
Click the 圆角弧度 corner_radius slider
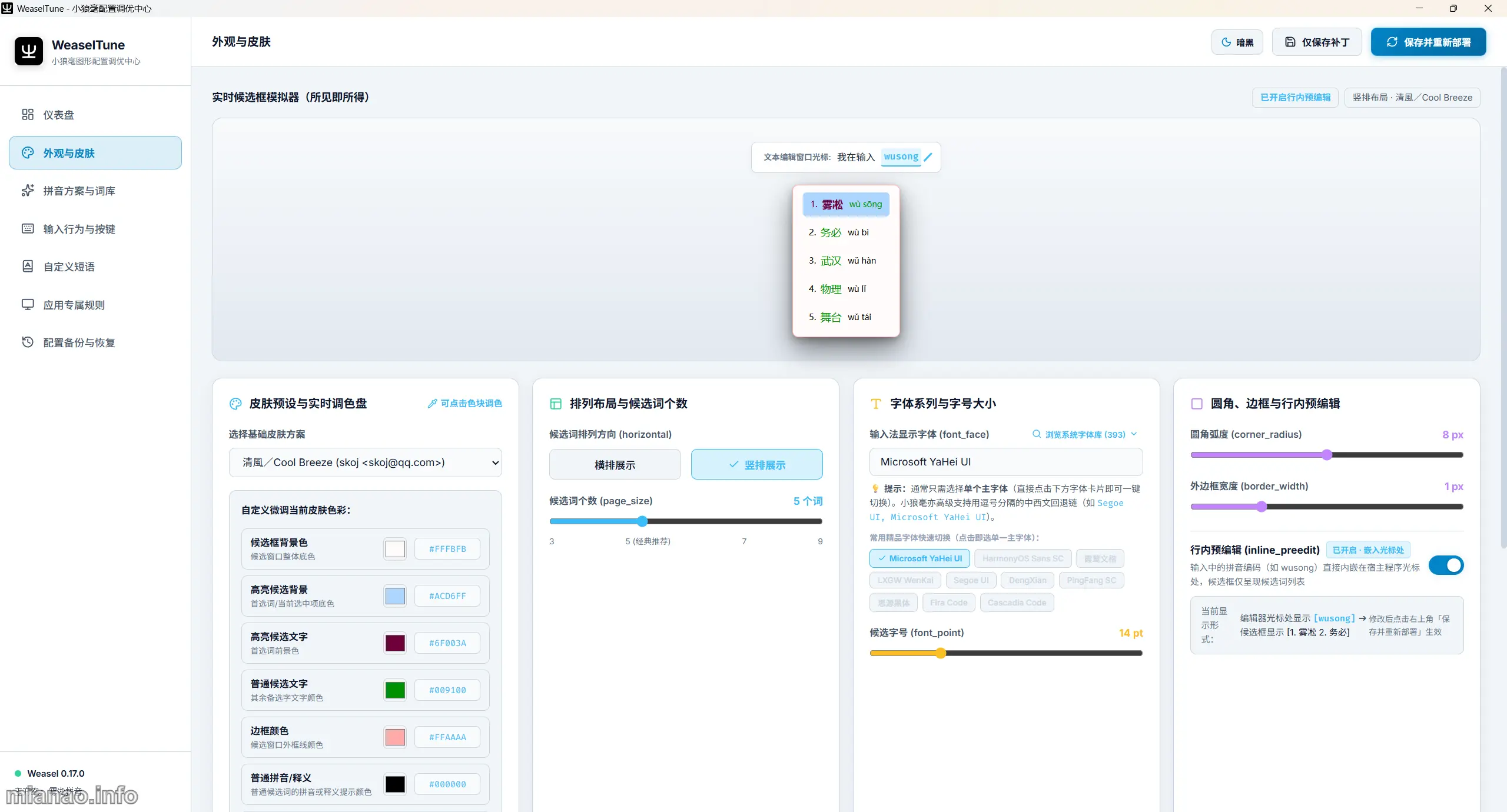[1327, 455]
